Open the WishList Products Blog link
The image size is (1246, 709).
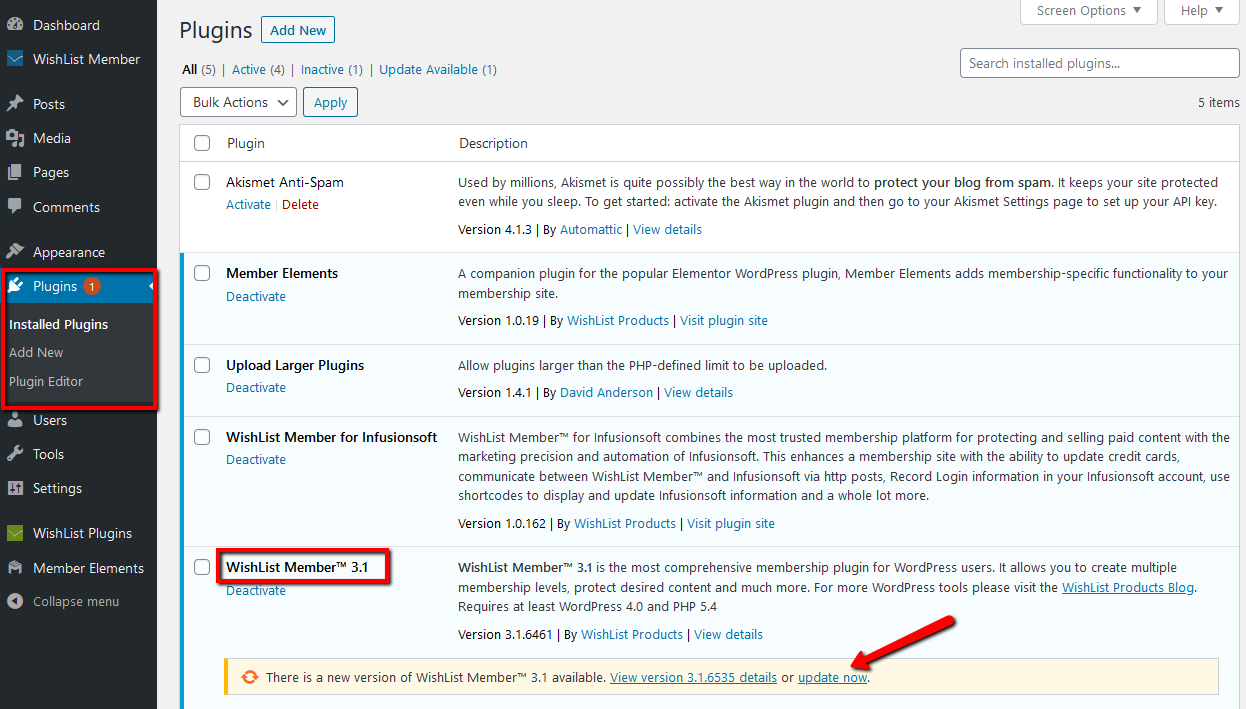1128,587
